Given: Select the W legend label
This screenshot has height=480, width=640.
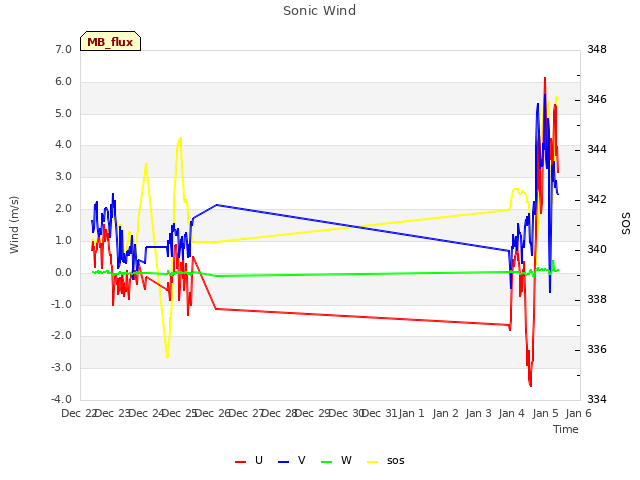Looking at the screenshot, I should (x=346, y=460).
